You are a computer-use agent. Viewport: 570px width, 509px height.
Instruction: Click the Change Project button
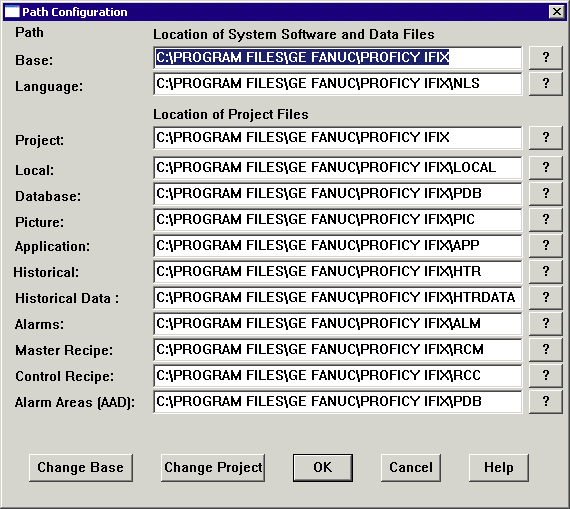pos(213,468)
